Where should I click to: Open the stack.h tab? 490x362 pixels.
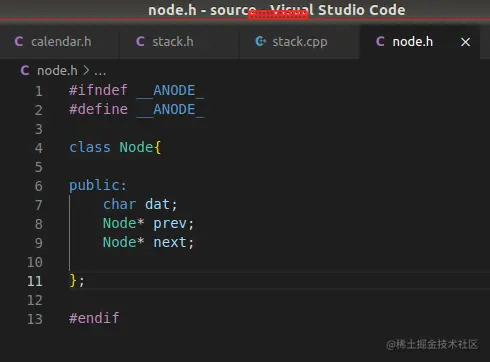(179, 42)
